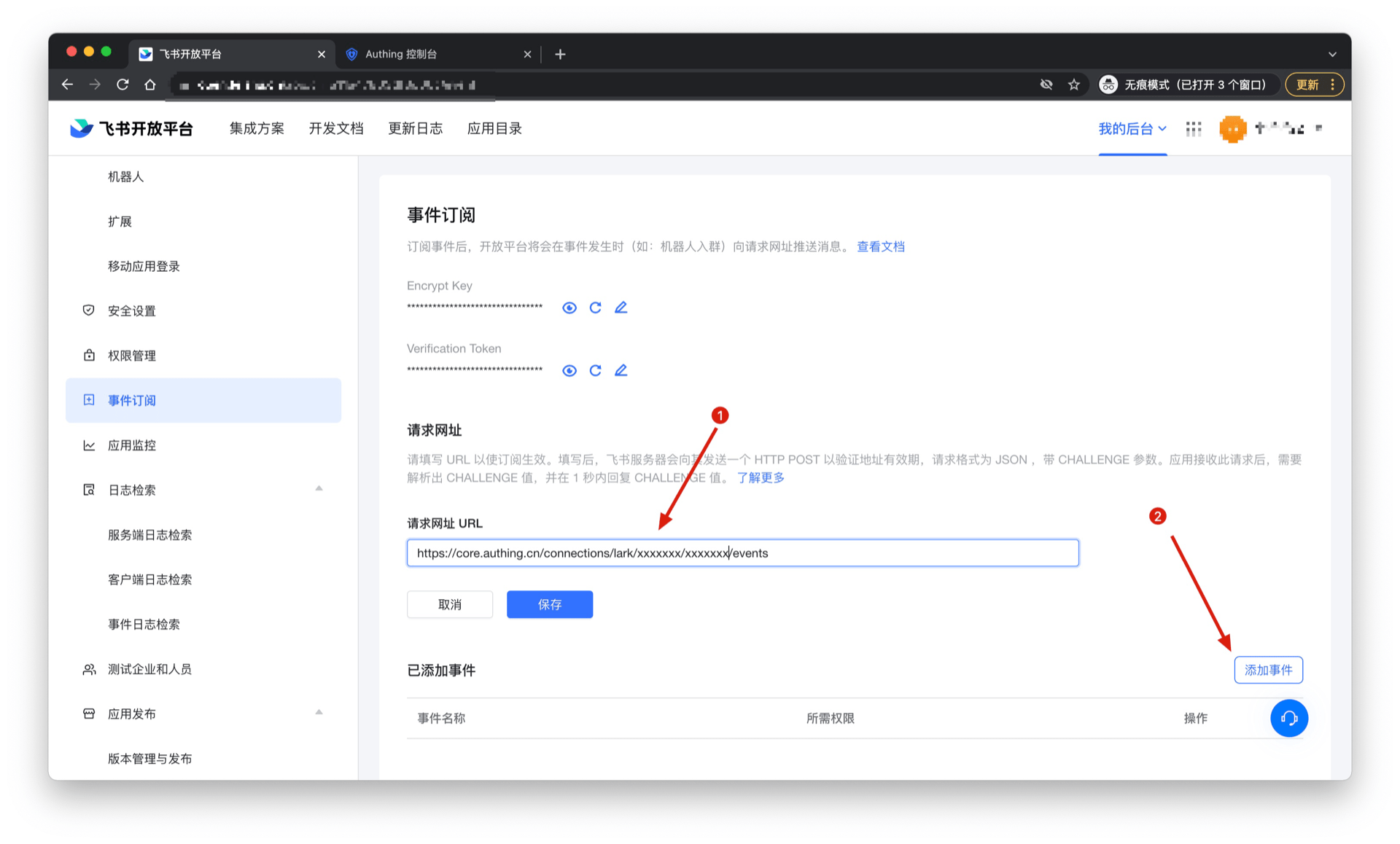Open the blue customer support chat bubble

tap(1288, 719)
